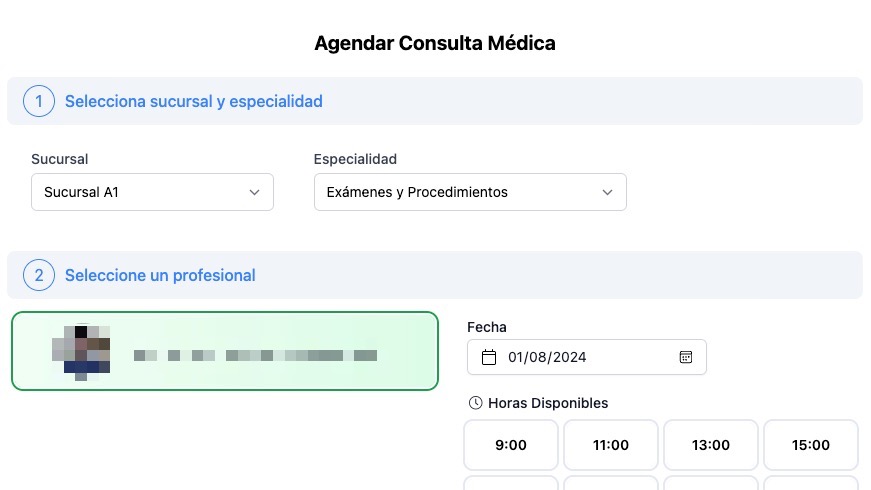This screenshot has height=490, width=871.
Task: Open the date picker calendar icon
Action: coord(686,357)
